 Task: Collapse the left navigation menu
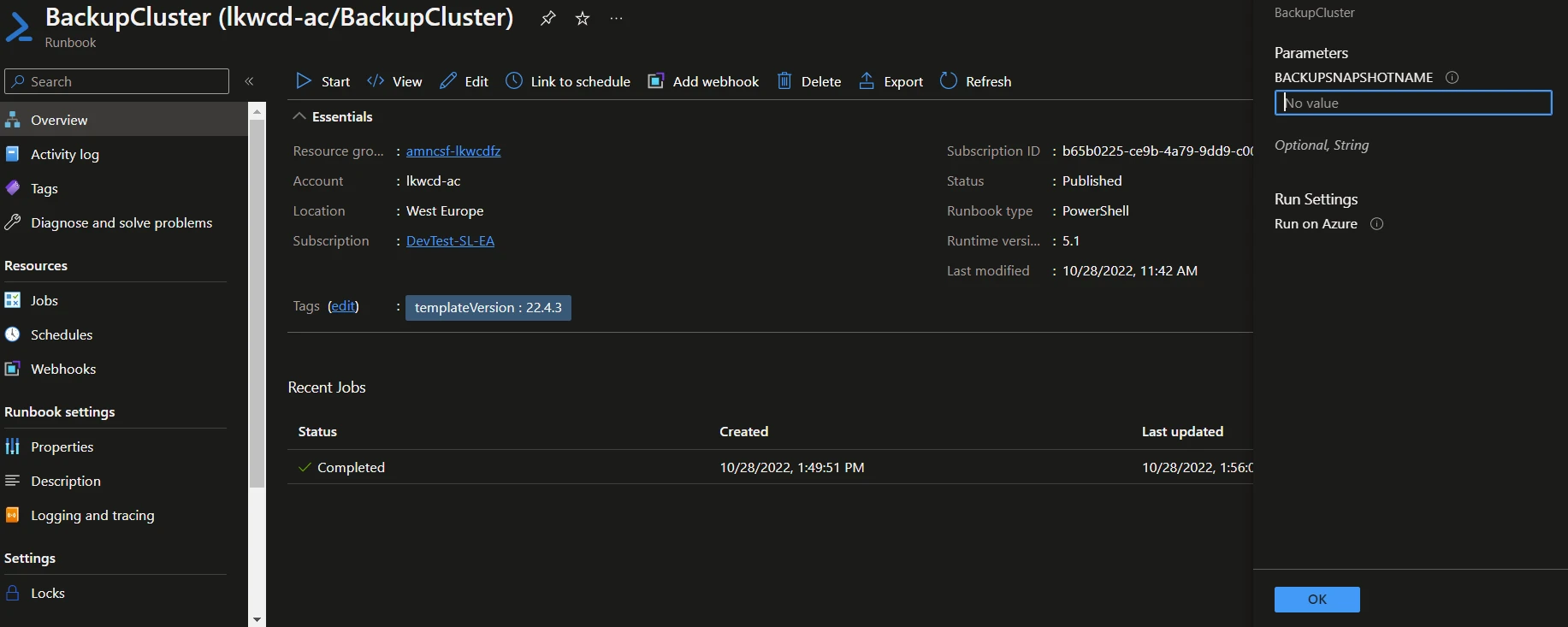pos(249,81)
